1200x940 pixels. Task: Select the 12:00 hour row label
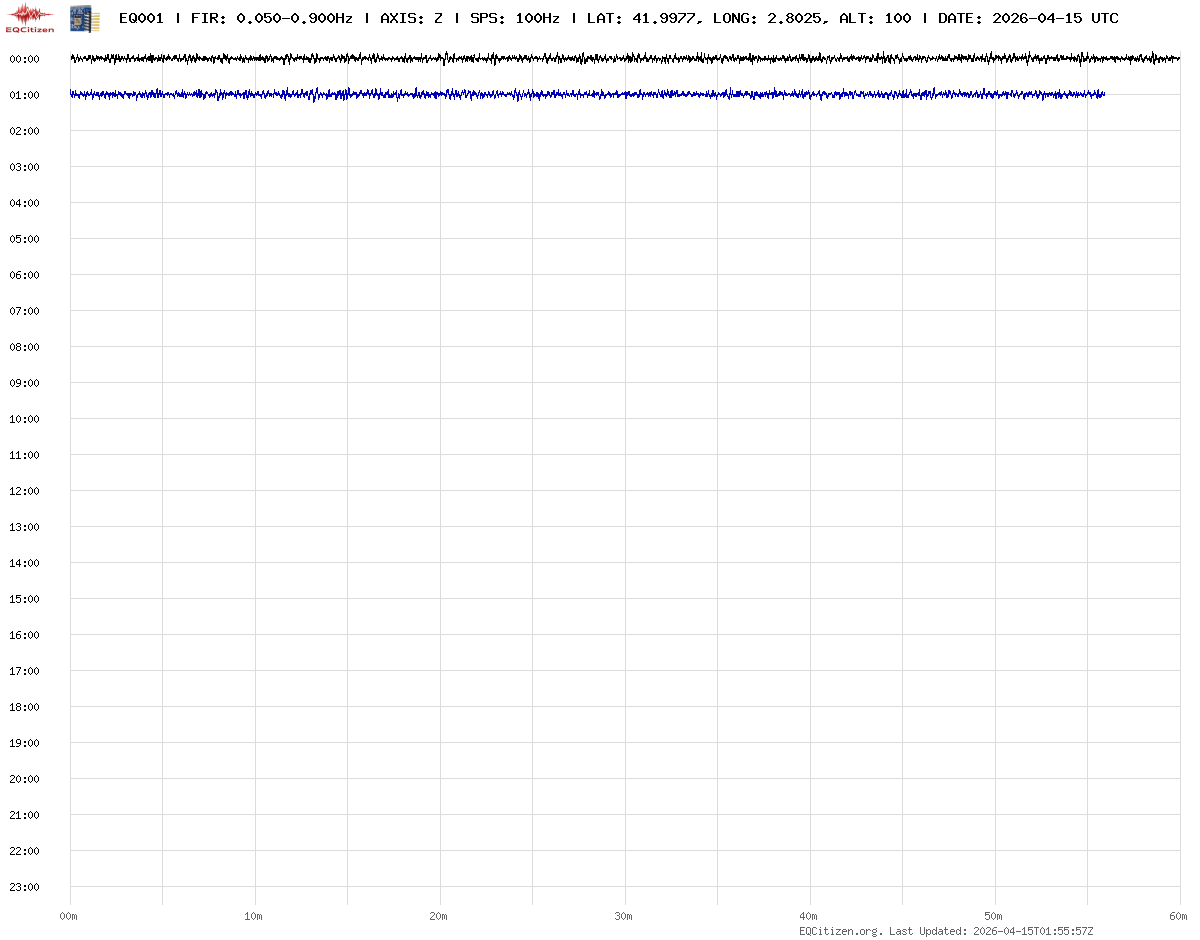(x=24, y=491)
